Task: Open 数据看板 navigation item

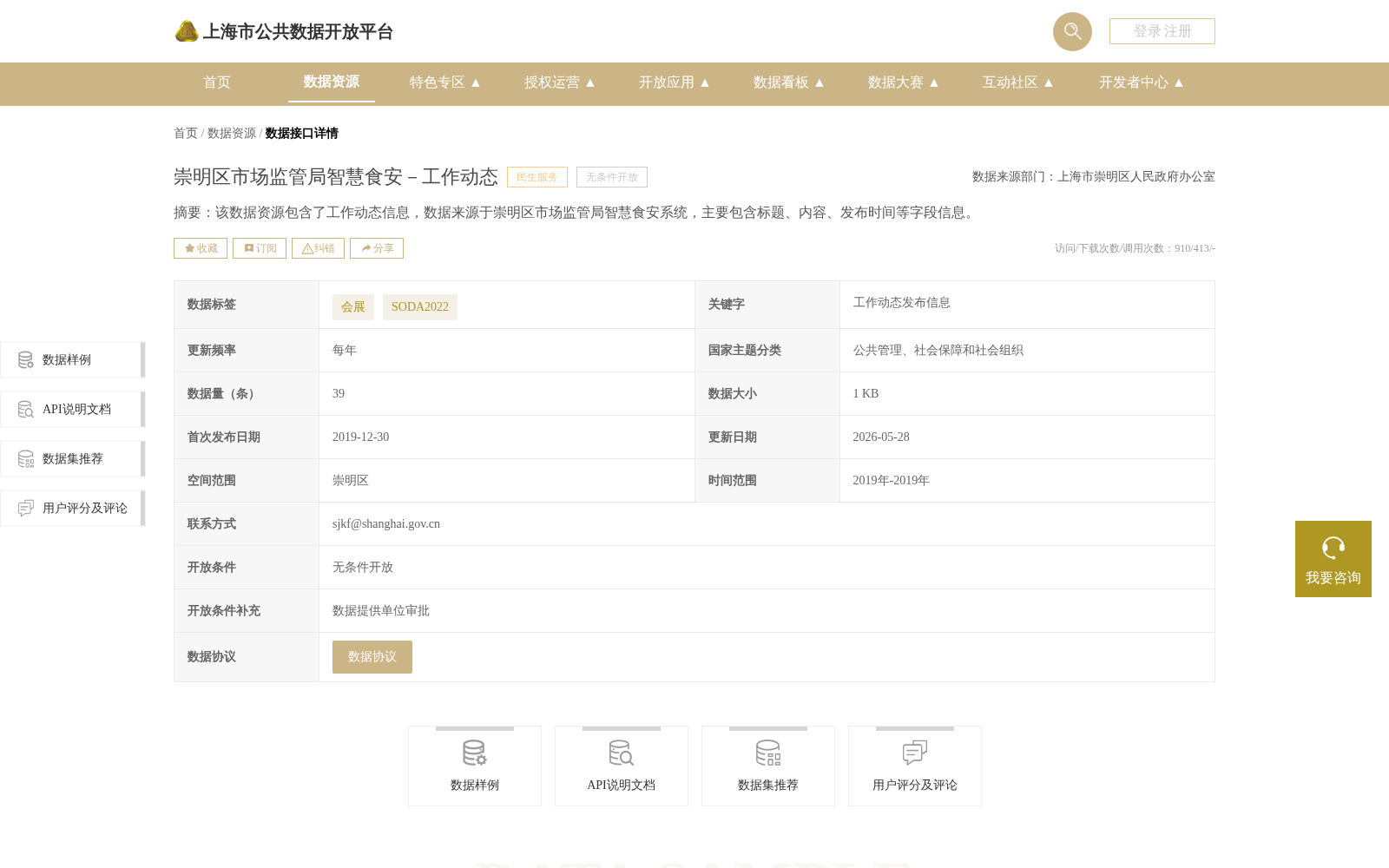Action: (x=781, y=82)
